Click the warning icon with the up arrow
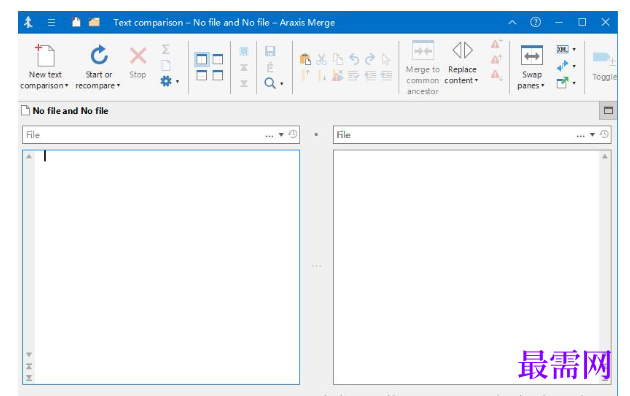This screenshot has height=396, width=630. pyautogui.click(x=497, y=59)
